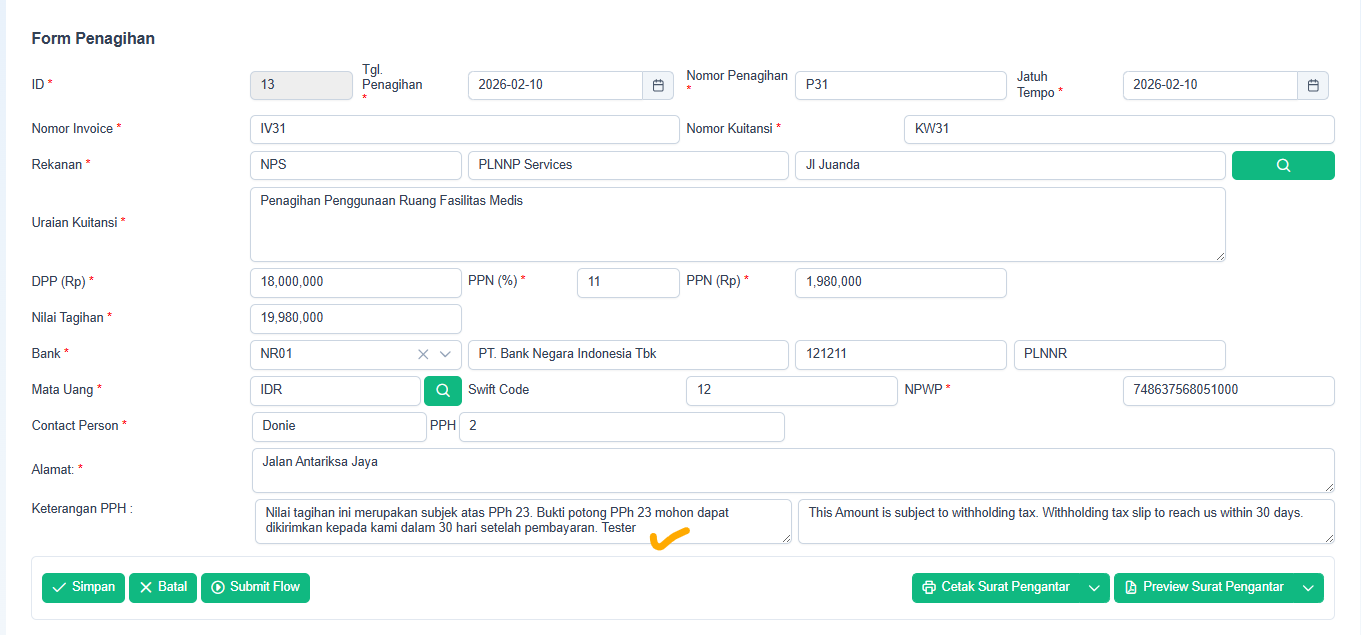Click the Mata Uang search icon button

pyautogui.click(x=443, y=391)
